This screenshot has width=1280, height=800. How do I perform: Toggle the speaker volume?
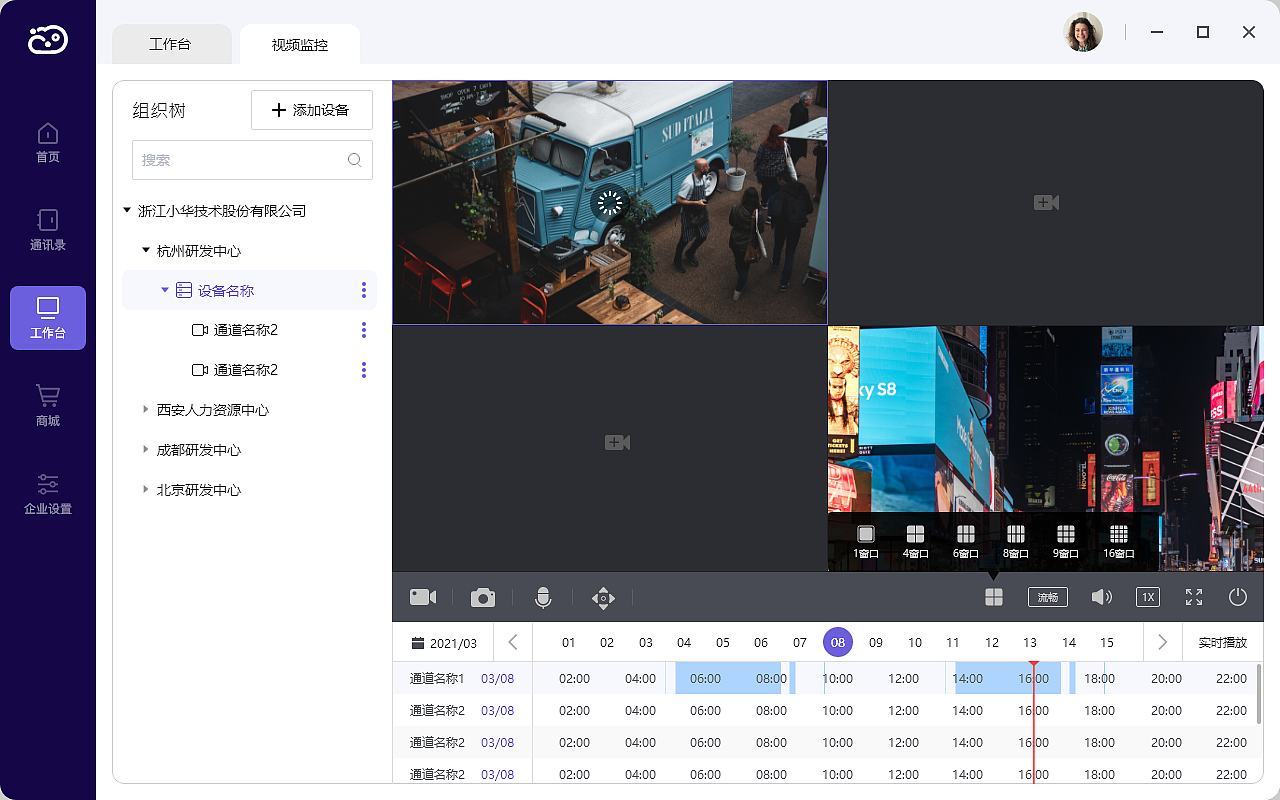click(1102, 597)
